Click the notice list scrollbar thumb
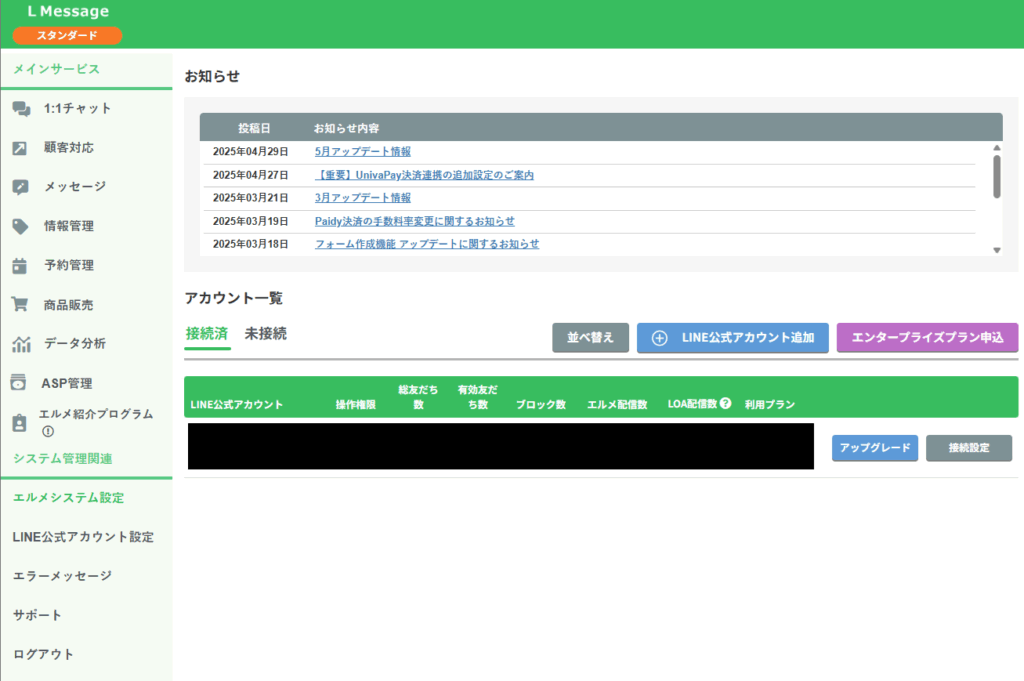This screenshot has width=1024, height=681. click(x=997, y=176)
